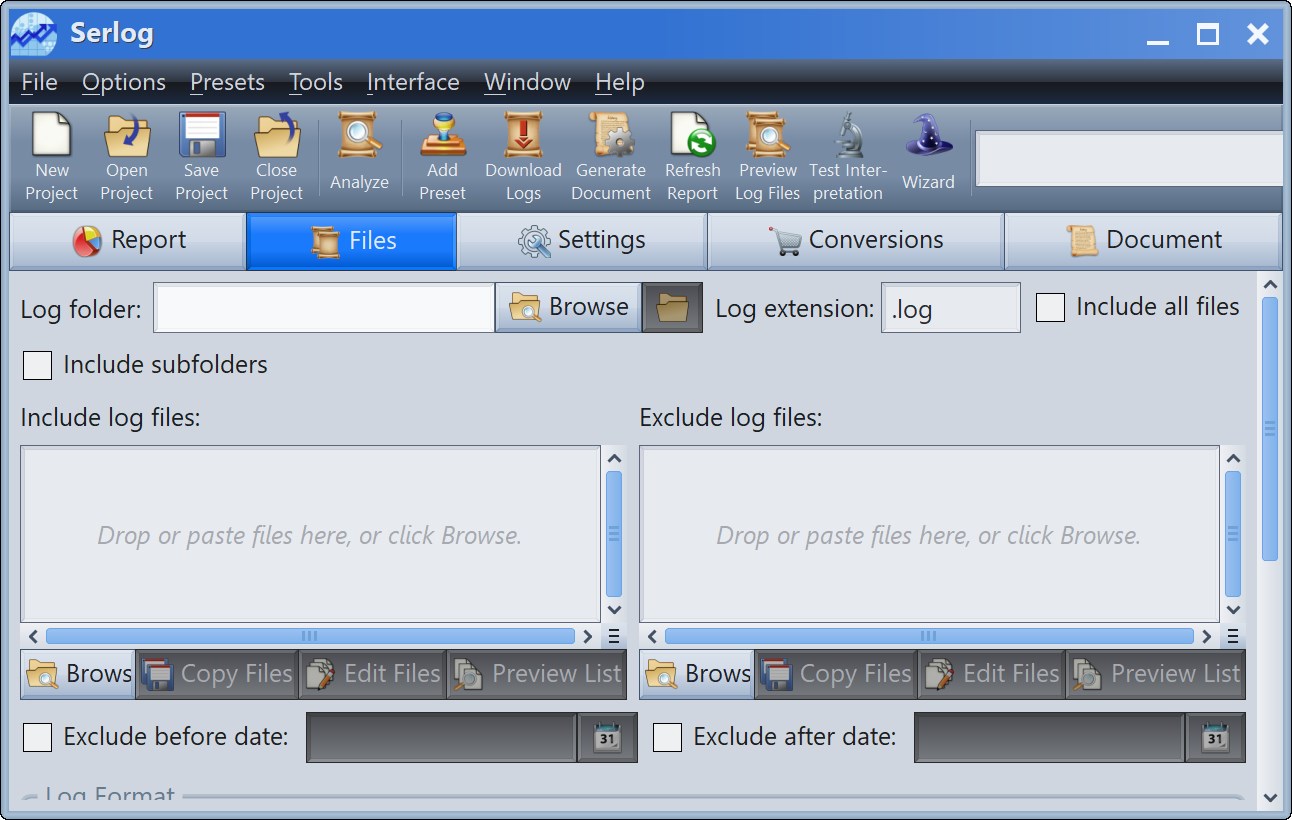This screenshot has height=820, width=1292.
Task: Enable Include all files checkbox
Action: 1050,307
